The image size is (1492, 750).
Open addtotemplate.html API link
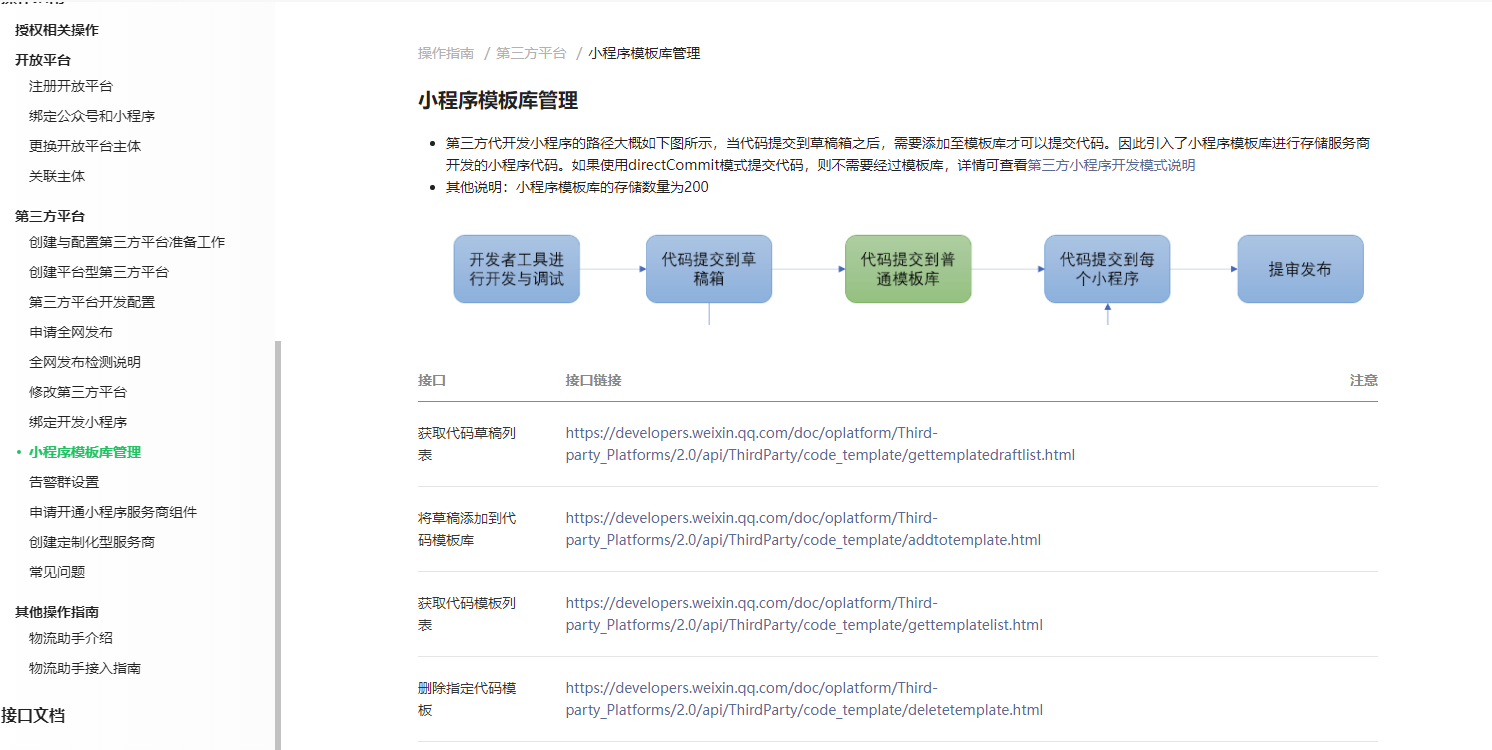(x=803, y=529)
